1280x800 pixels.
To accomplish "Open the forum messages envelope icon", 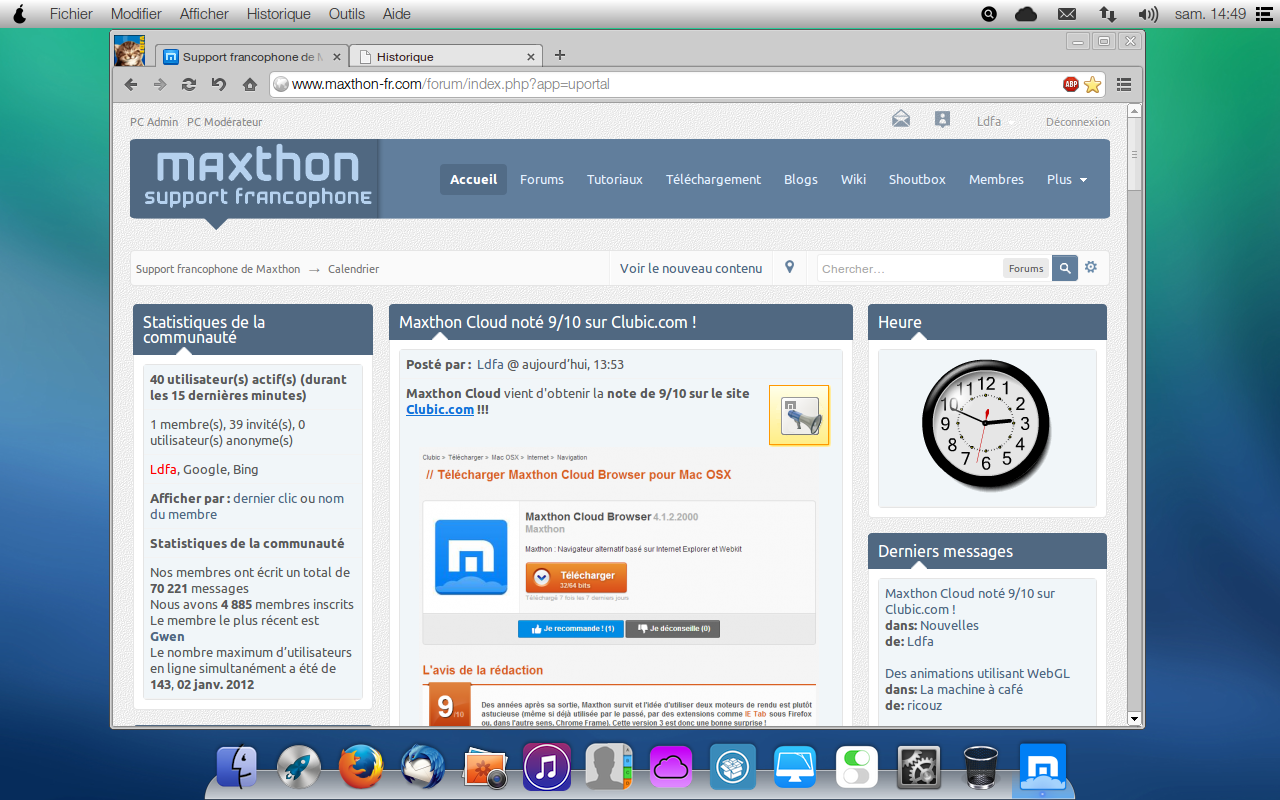I will click(901, 120).
